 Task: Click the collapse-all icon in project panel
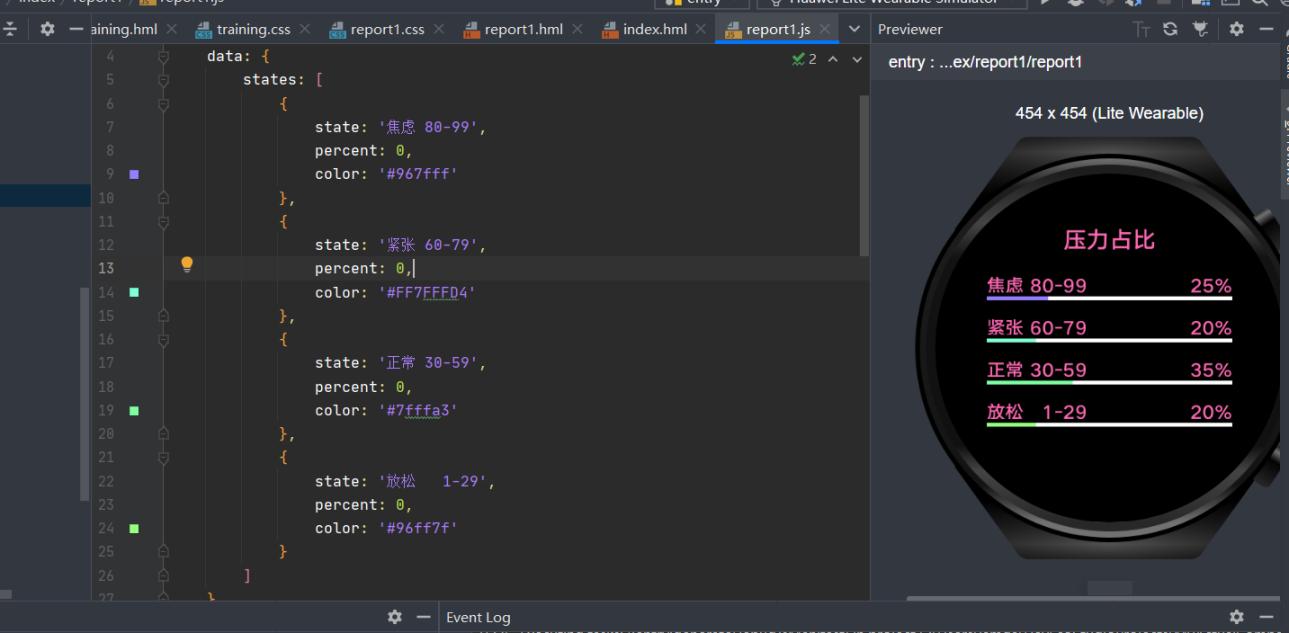[10, 30]
